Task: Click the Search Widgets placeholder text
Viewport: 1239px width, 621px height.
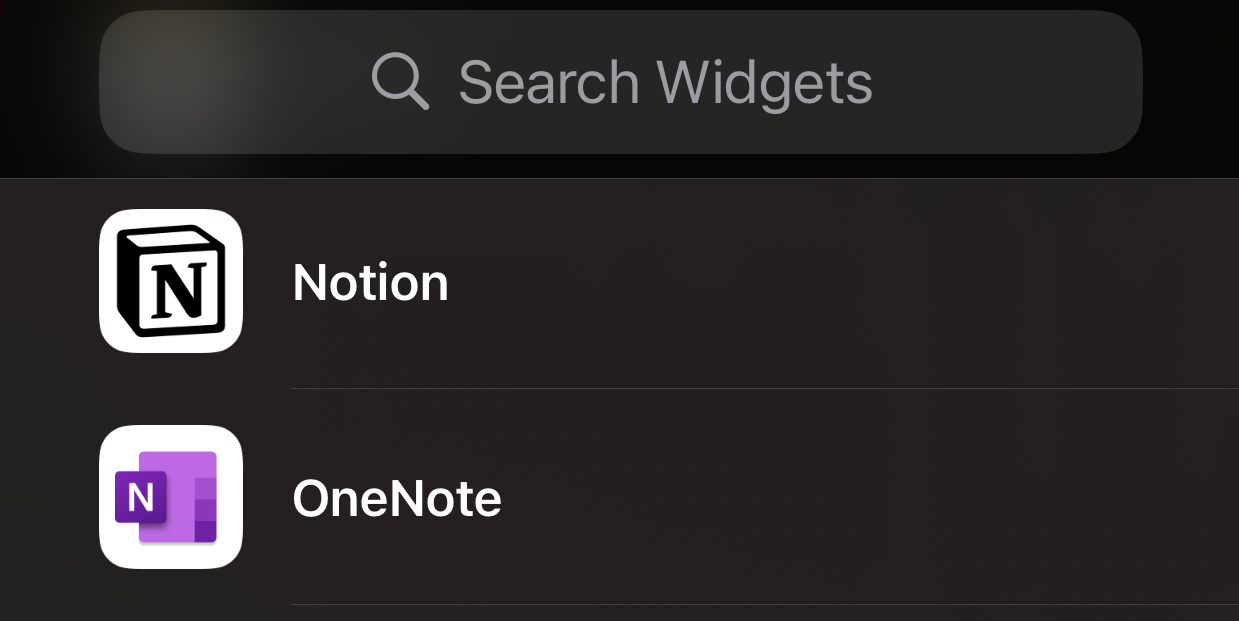Action: (x=665, y=82)
